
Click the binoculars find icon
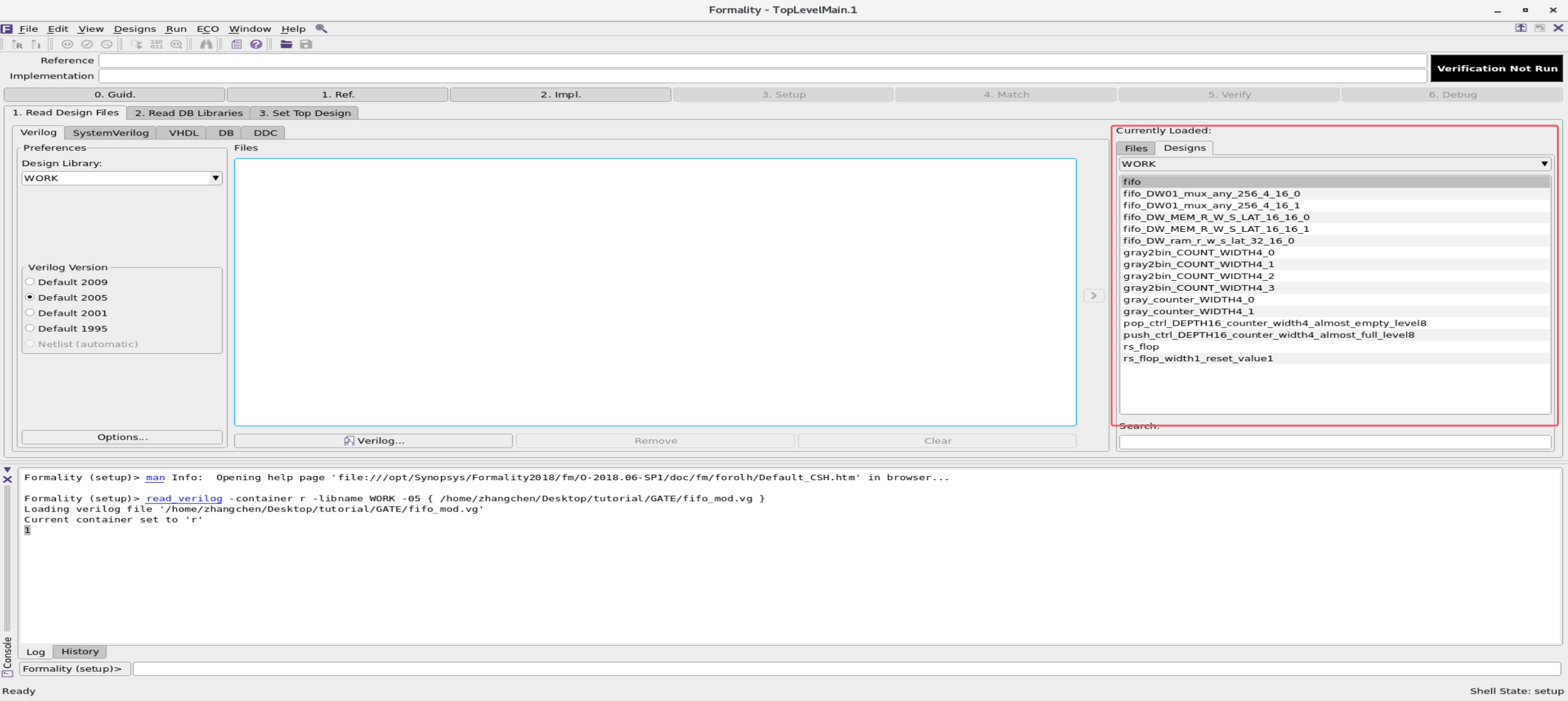coord(206,44)
